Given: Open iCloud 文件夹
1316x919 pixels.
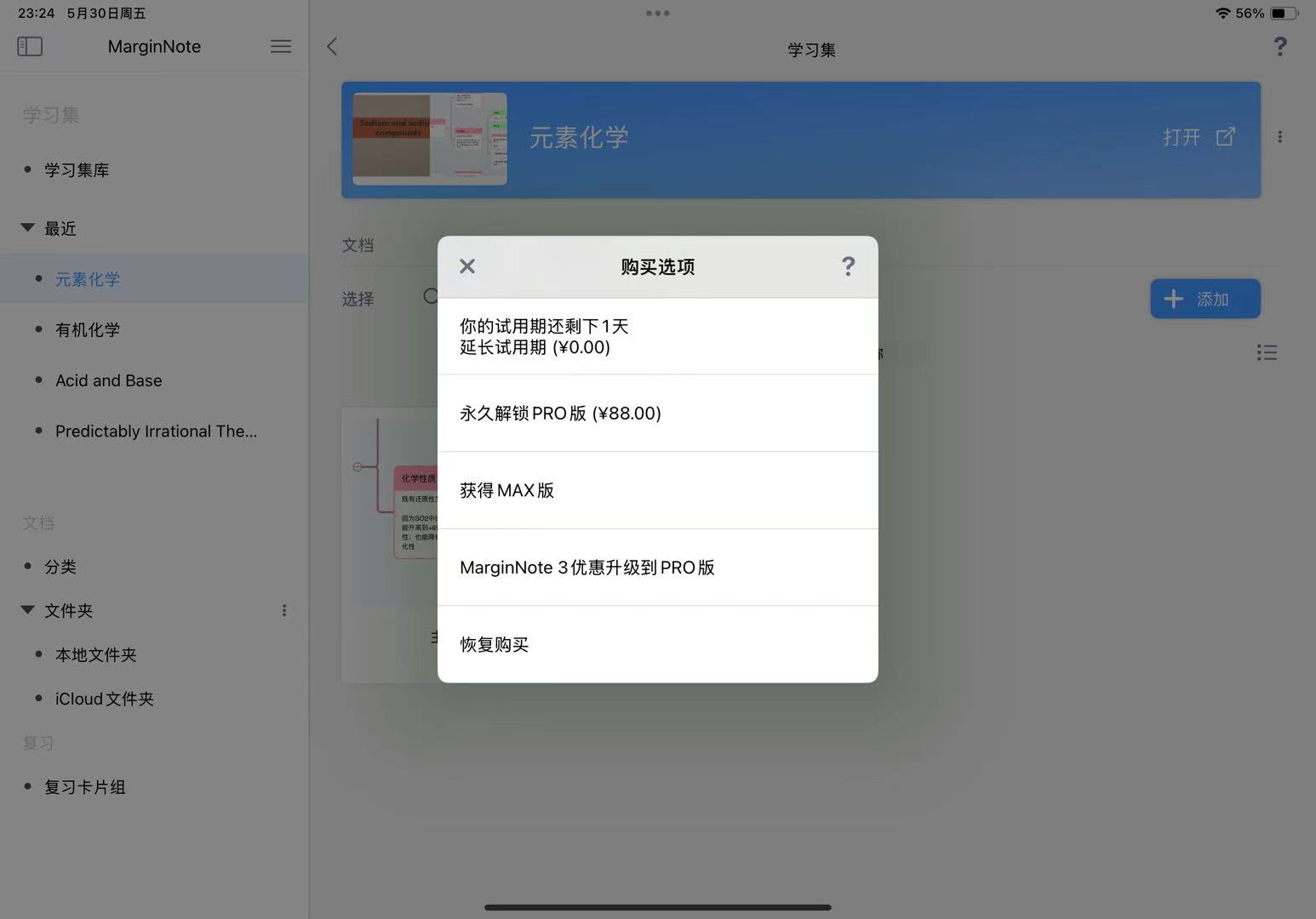Looking at the screenshot, I should click(x=105, y=699).
